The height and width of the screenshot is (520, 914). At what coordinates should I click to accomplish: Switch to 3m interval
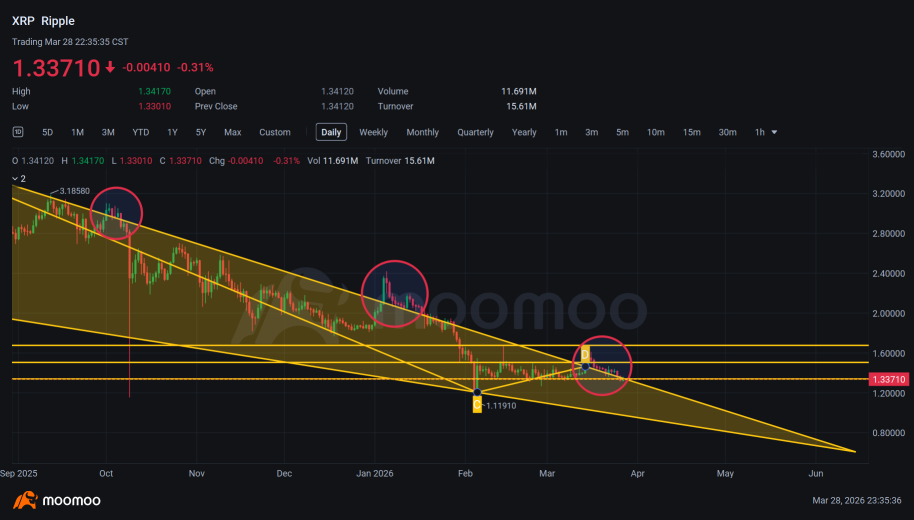[592, 132]
